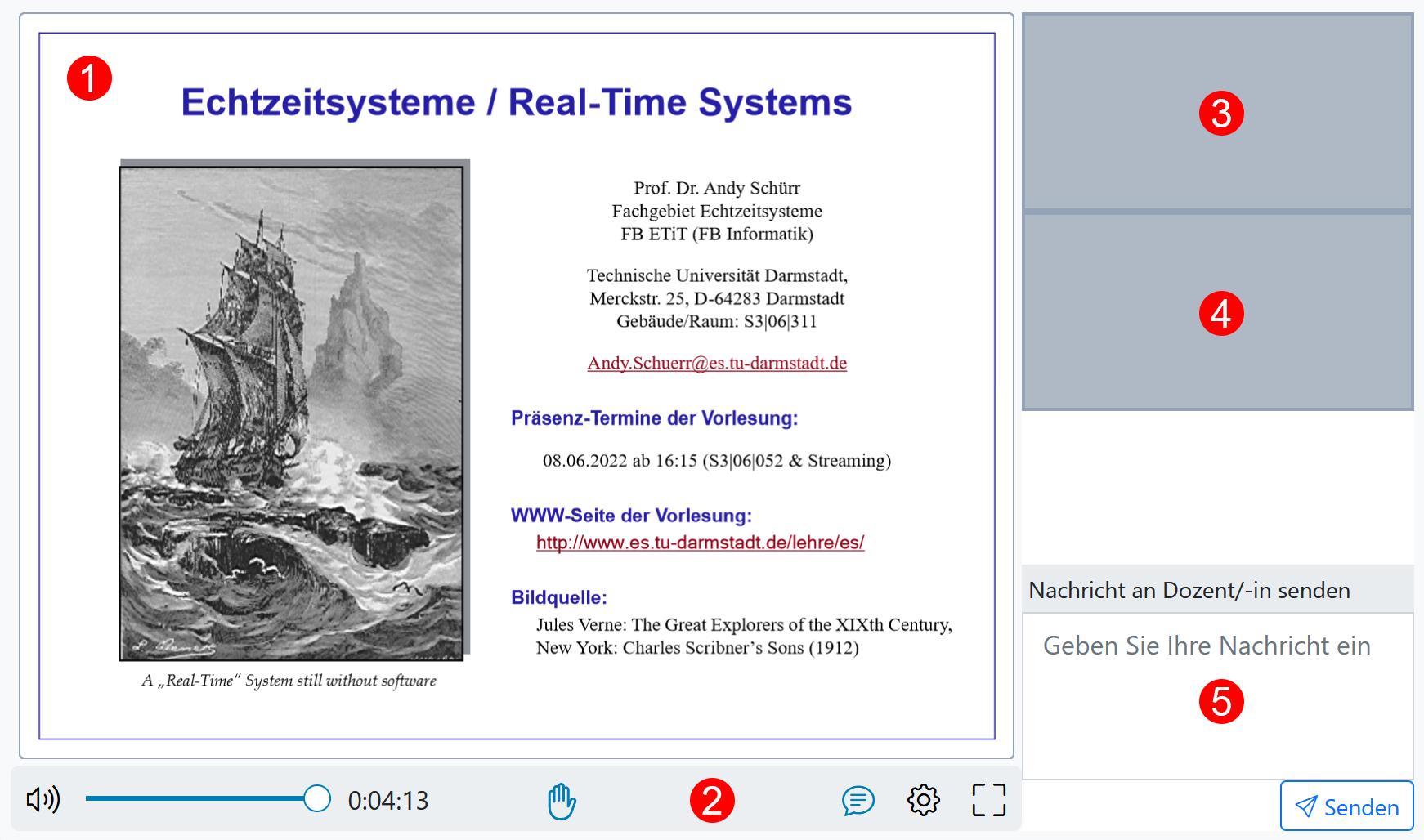Viewport: 1424px width, 840px height.
Task: Open the www.es.tu-darmstadt.de/lehre/es link
Action: tap(700, 543)
